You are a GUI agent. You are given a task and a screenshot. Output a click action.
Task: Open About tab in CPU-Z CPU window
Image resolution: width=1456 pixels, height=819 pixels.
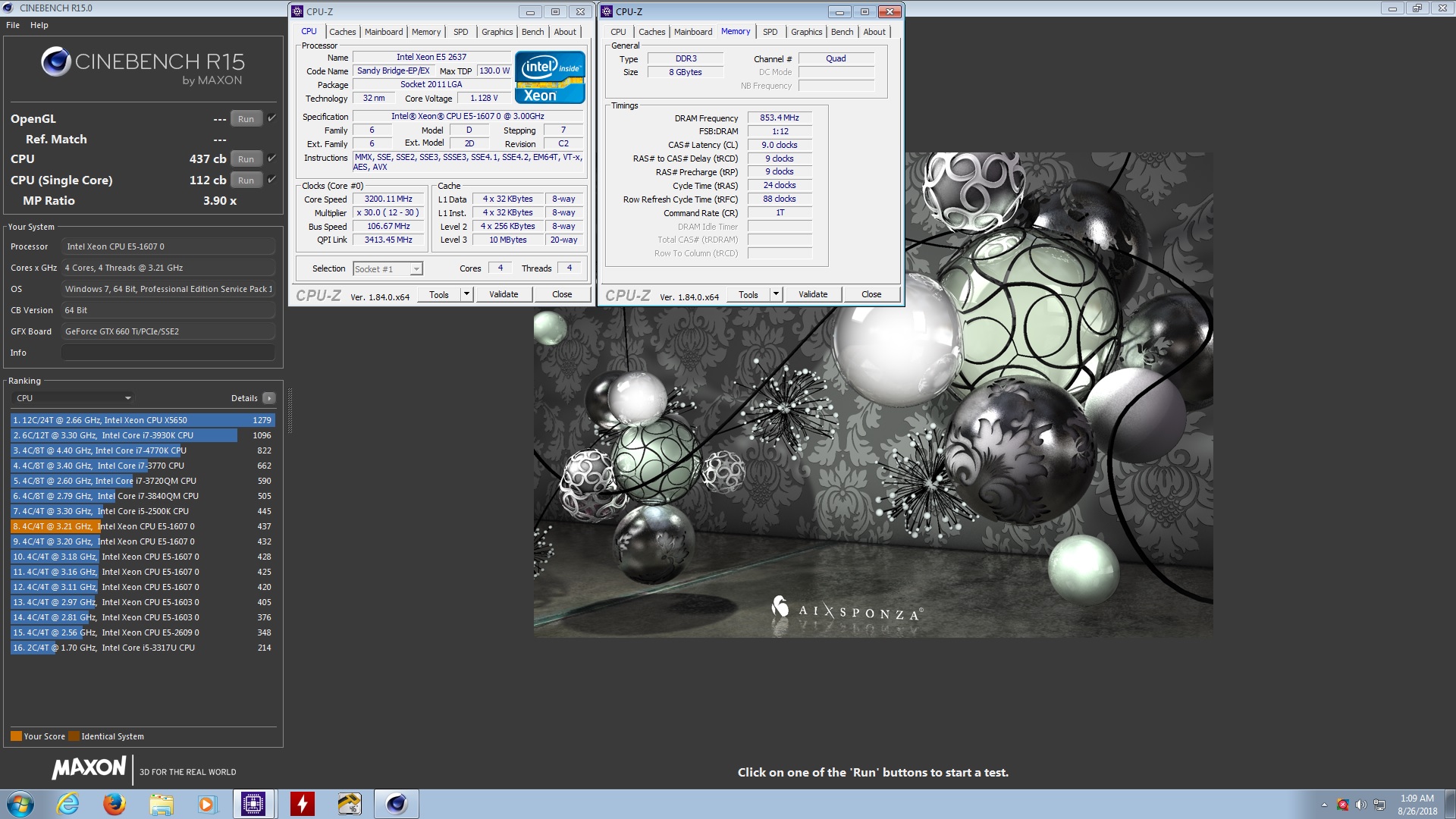coord(565,32)
